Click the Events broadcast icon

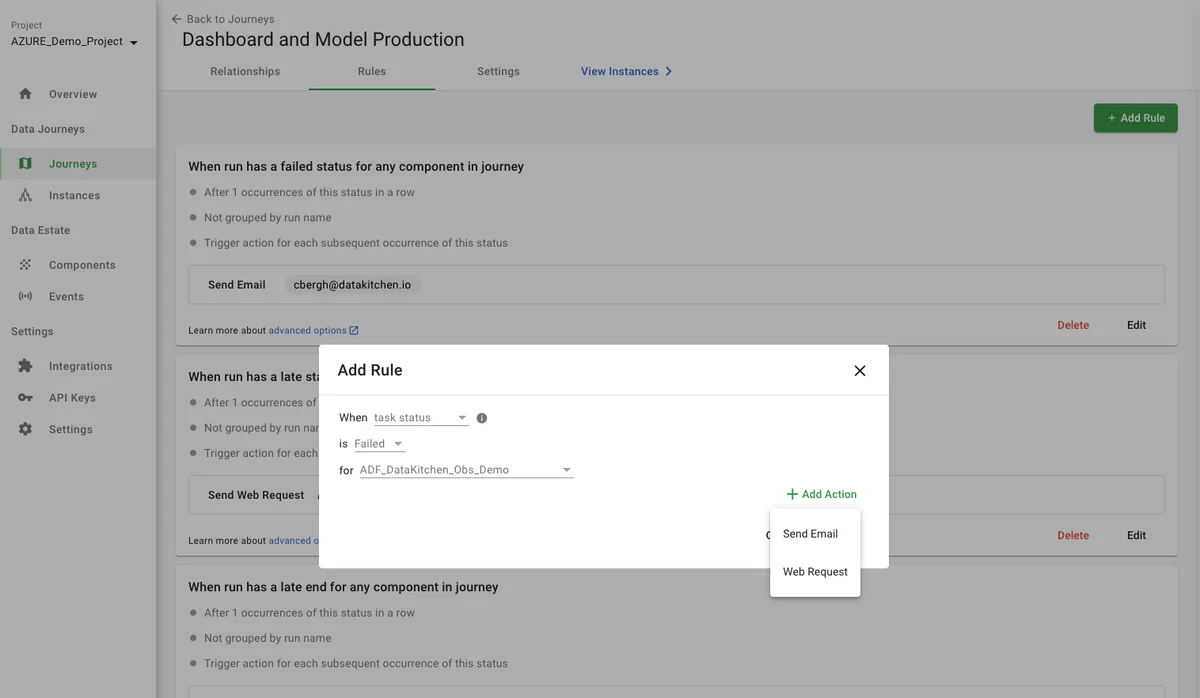coord(26,297)
